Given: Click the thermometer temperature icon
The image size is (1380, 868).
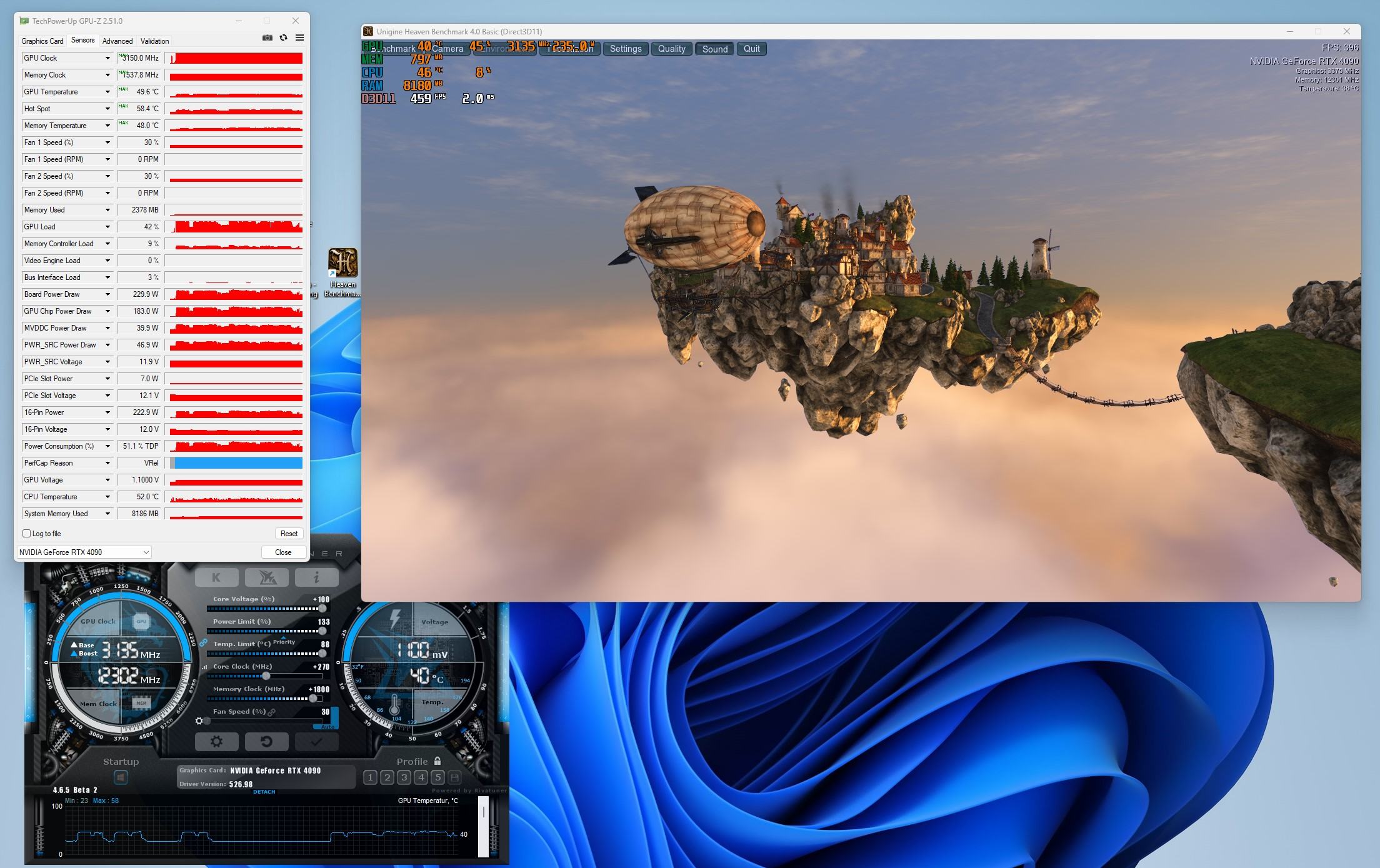Looking at the screenshot, I should 394,705.
